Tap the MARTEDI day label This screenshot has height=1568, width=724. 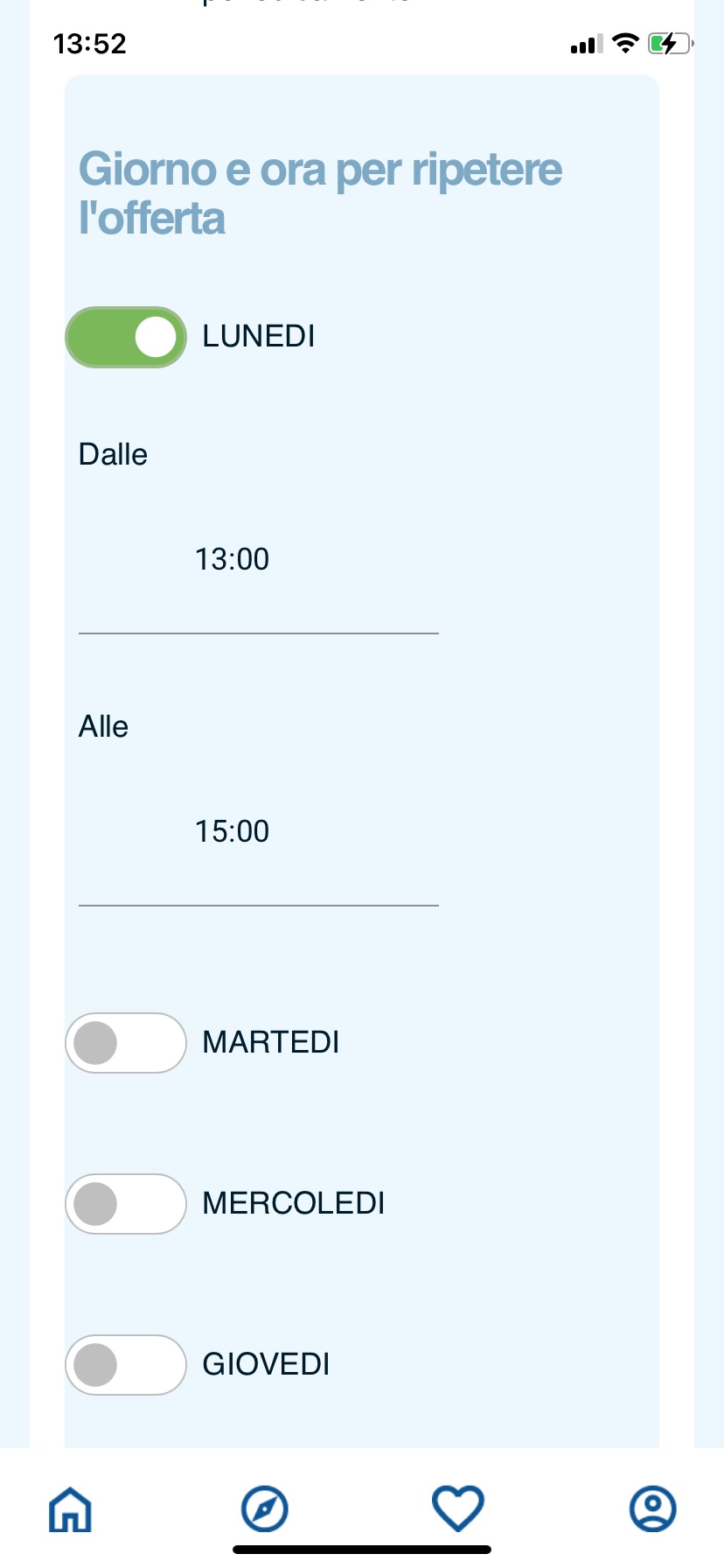pos(271,1043)
